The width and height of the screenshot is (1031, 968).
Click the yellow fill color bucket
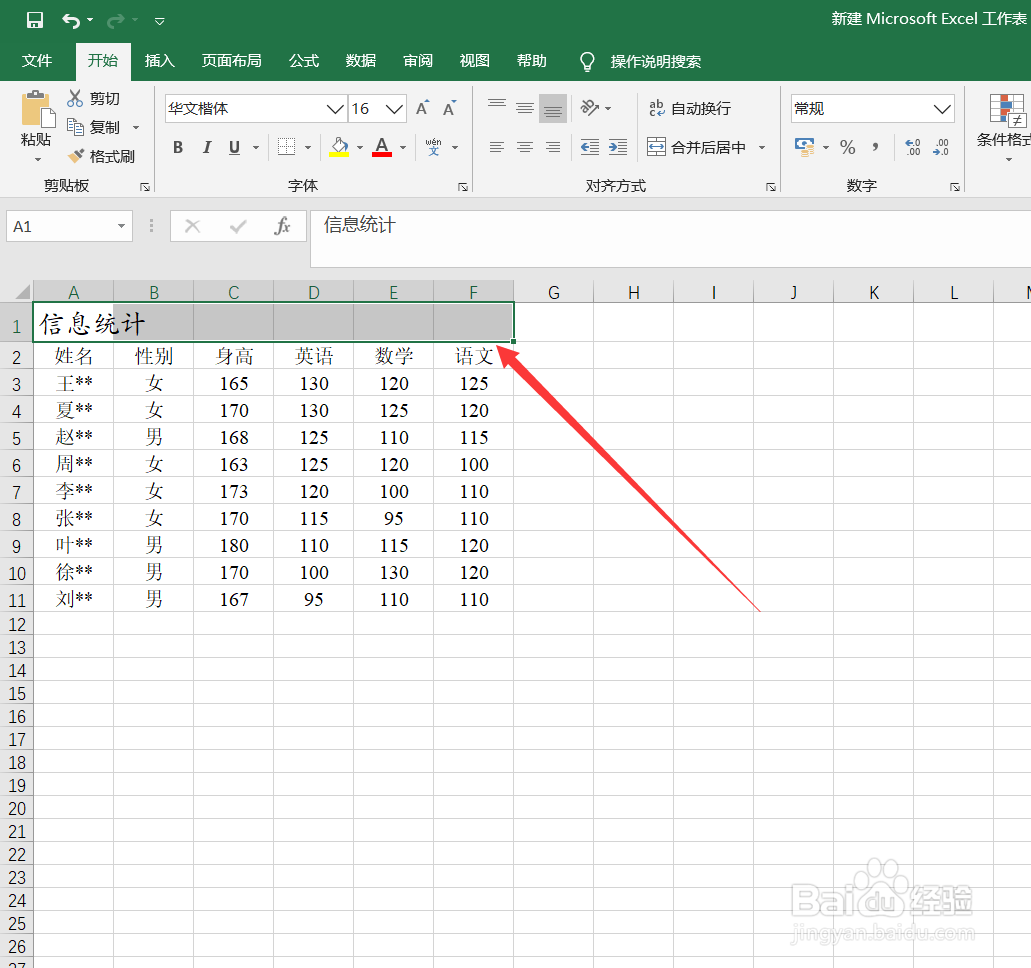(x=339, y=147)
